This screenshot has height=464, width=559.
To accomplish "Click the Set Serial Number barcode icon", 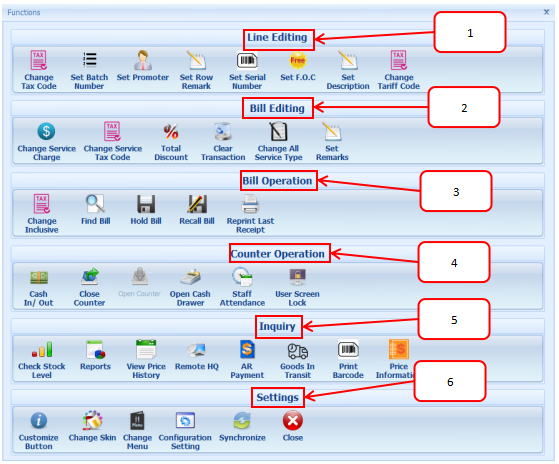I will click(247, 60).
